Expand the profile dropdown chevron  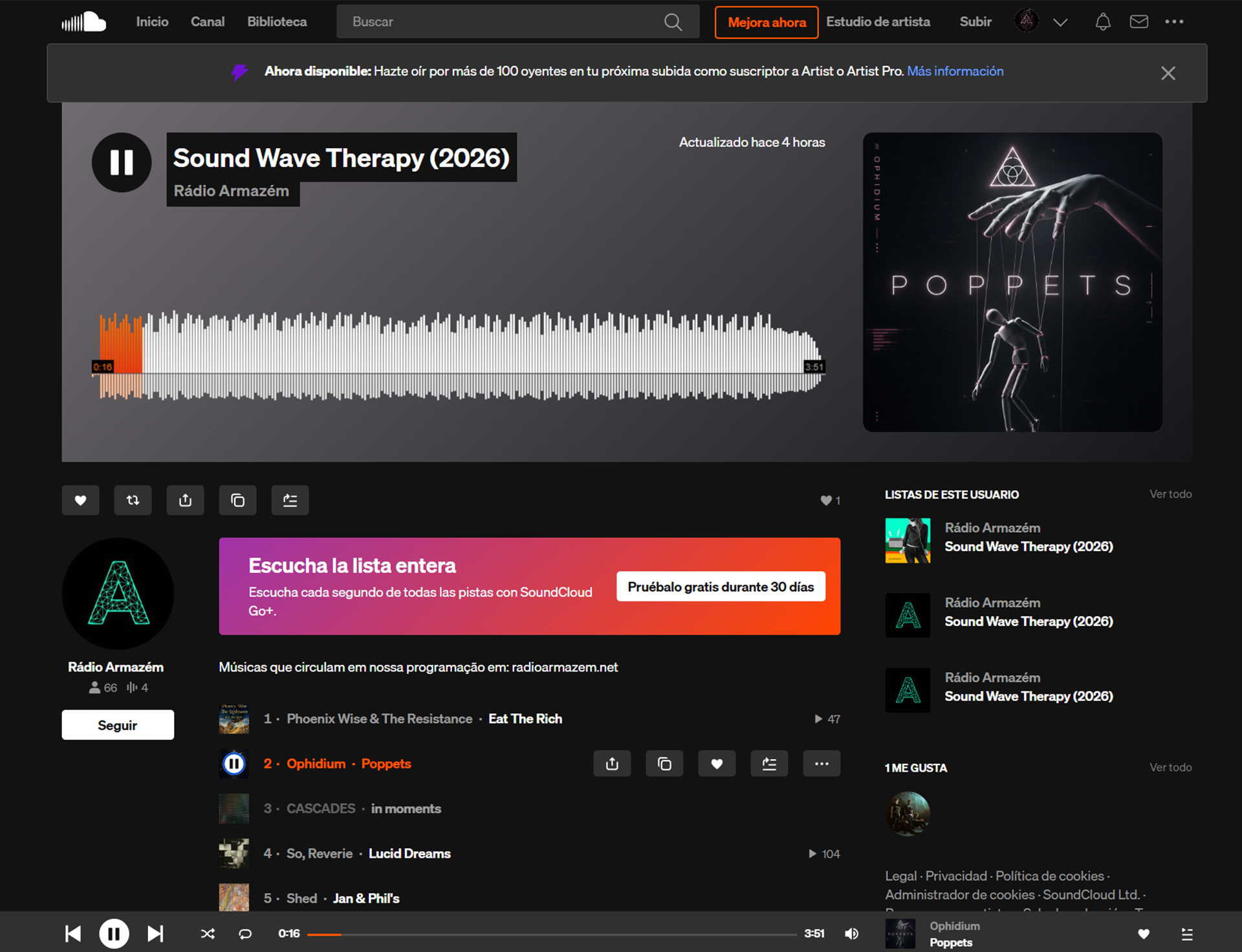pyautogui.click(x=1060, y=23)
